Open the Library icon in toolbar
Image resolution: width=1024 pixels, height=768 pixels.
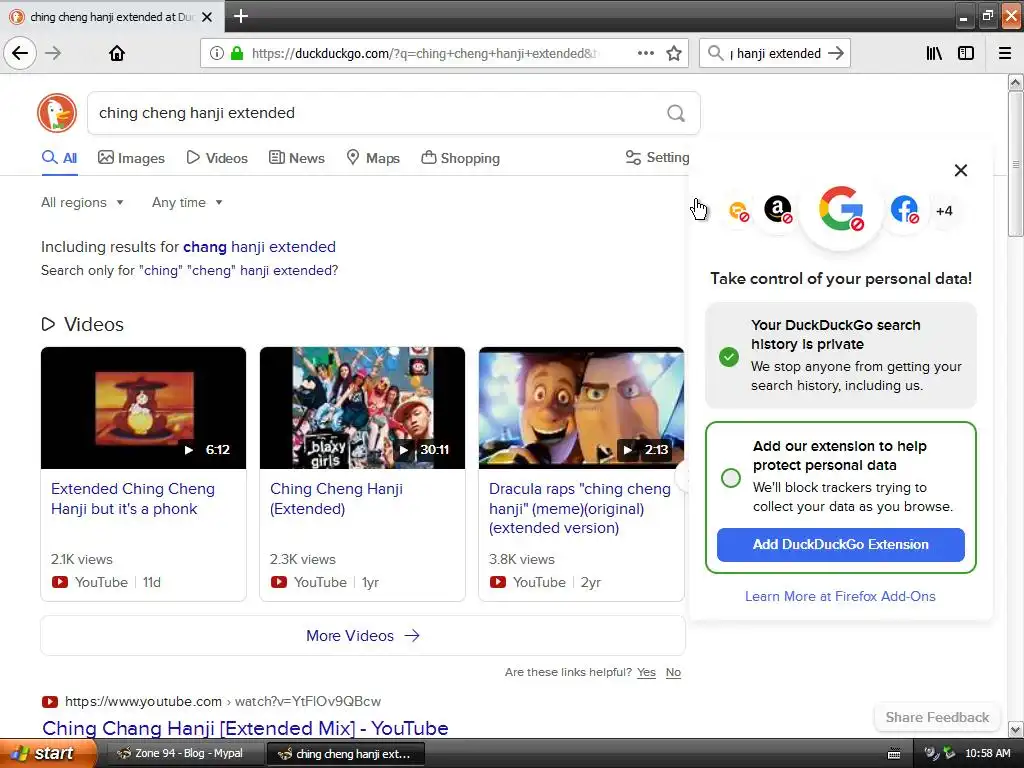(x=934, y=53)
